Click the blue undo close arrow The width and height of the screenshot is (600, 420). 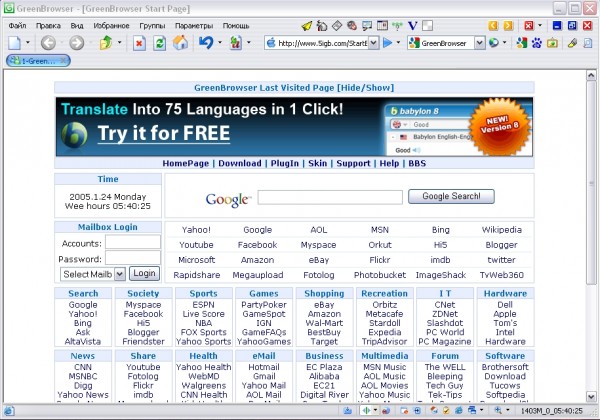pyautogui.click(x=206, y=42)
